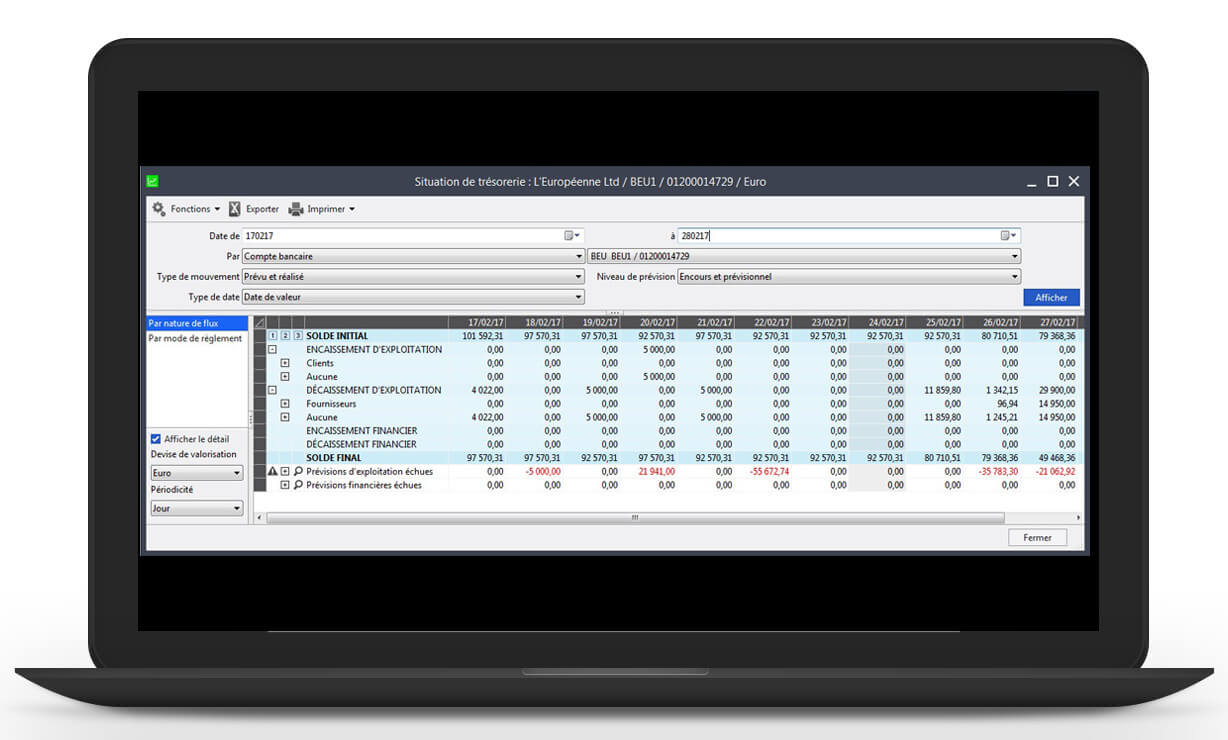Click level 2 outline button near SOLDE INITIAL
The width and height of the screenshot is (1228, 740).
[x=285, y=336]
